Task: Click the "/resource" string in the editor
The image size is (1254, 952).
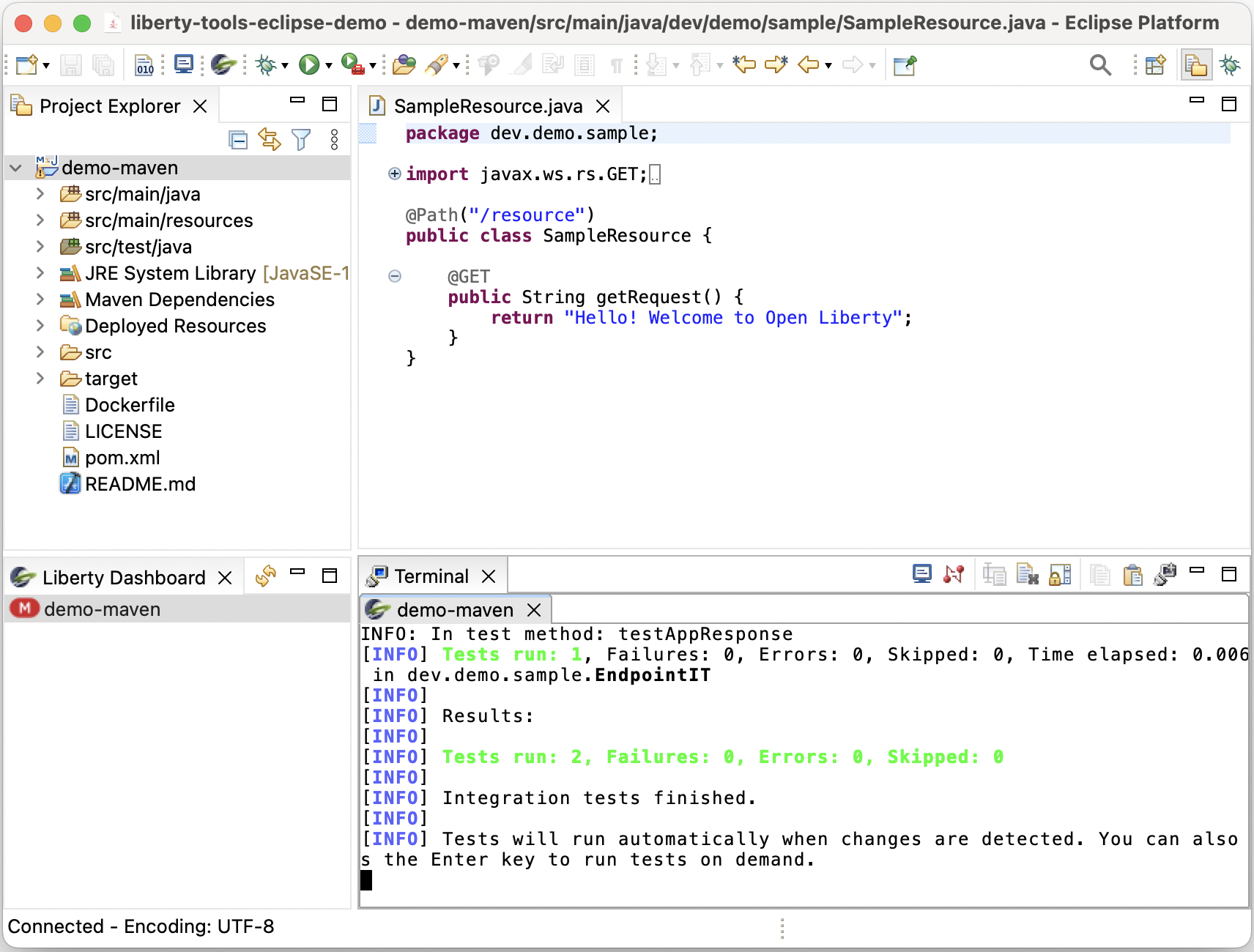Action: pos(527,215)
